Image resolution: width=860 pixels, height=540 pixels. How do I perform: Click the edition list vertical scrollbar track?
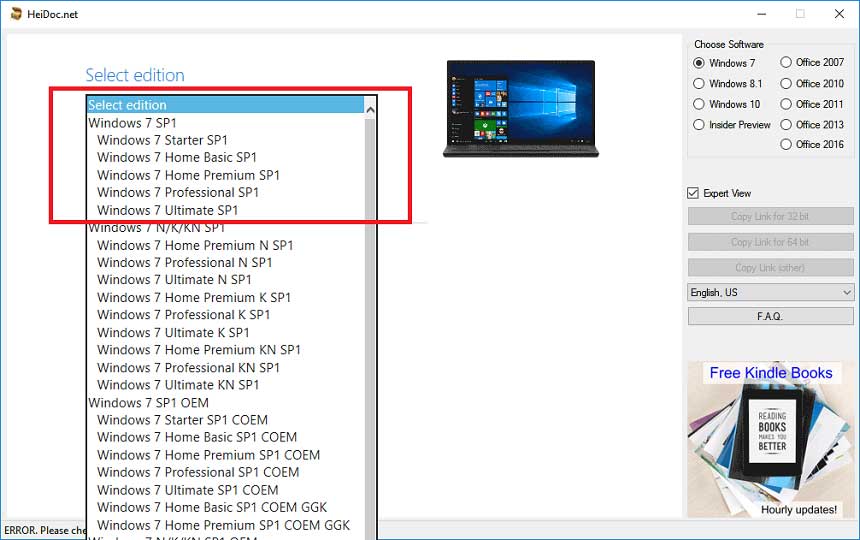(370, 329)
